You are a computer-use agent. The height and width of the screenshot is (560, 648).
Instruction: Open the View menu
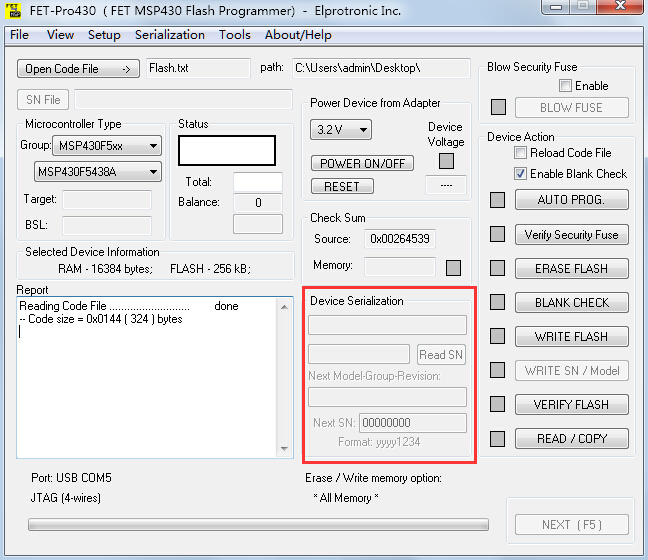60,35
